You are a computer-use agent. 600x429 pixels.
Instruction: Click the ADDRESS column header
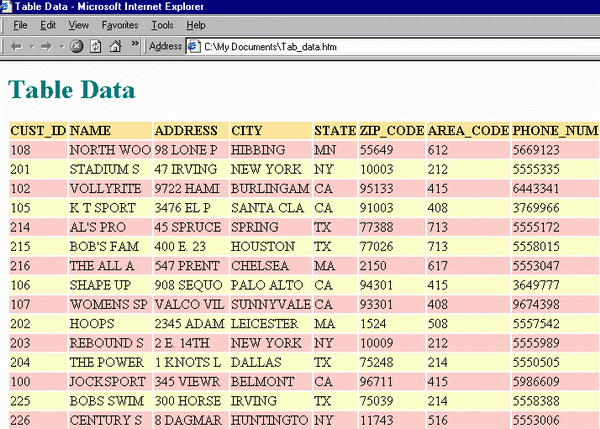[191, 131]
